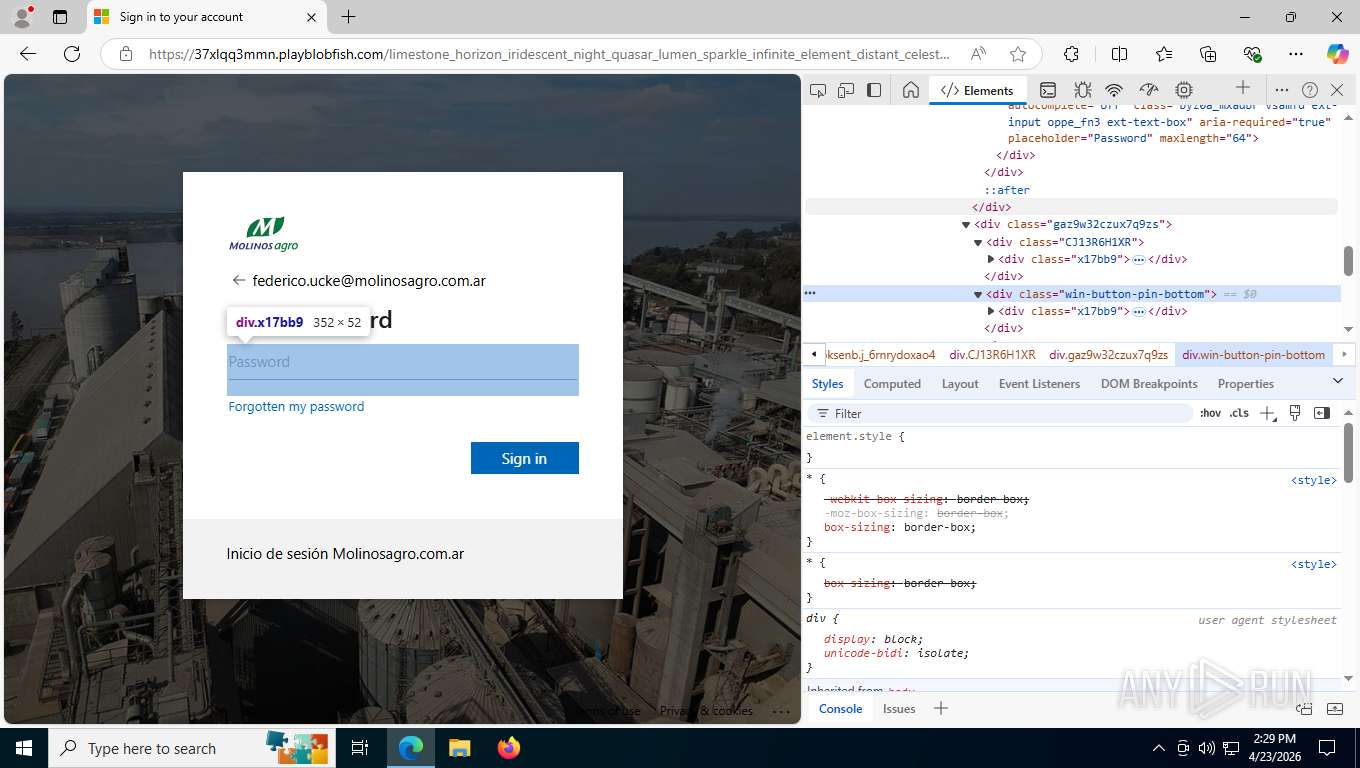Screen dimensions: 1360x768
Task: Switch to the Layout tab
Action: (x=960, y=384)
